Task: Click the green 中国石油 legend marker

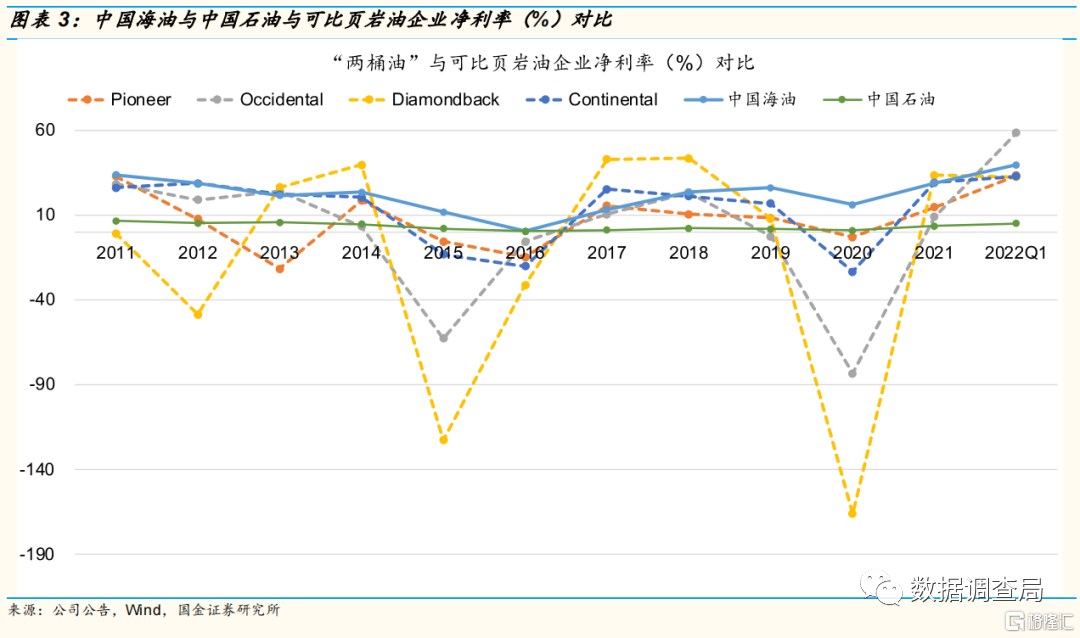Action: tap(842, 100)
